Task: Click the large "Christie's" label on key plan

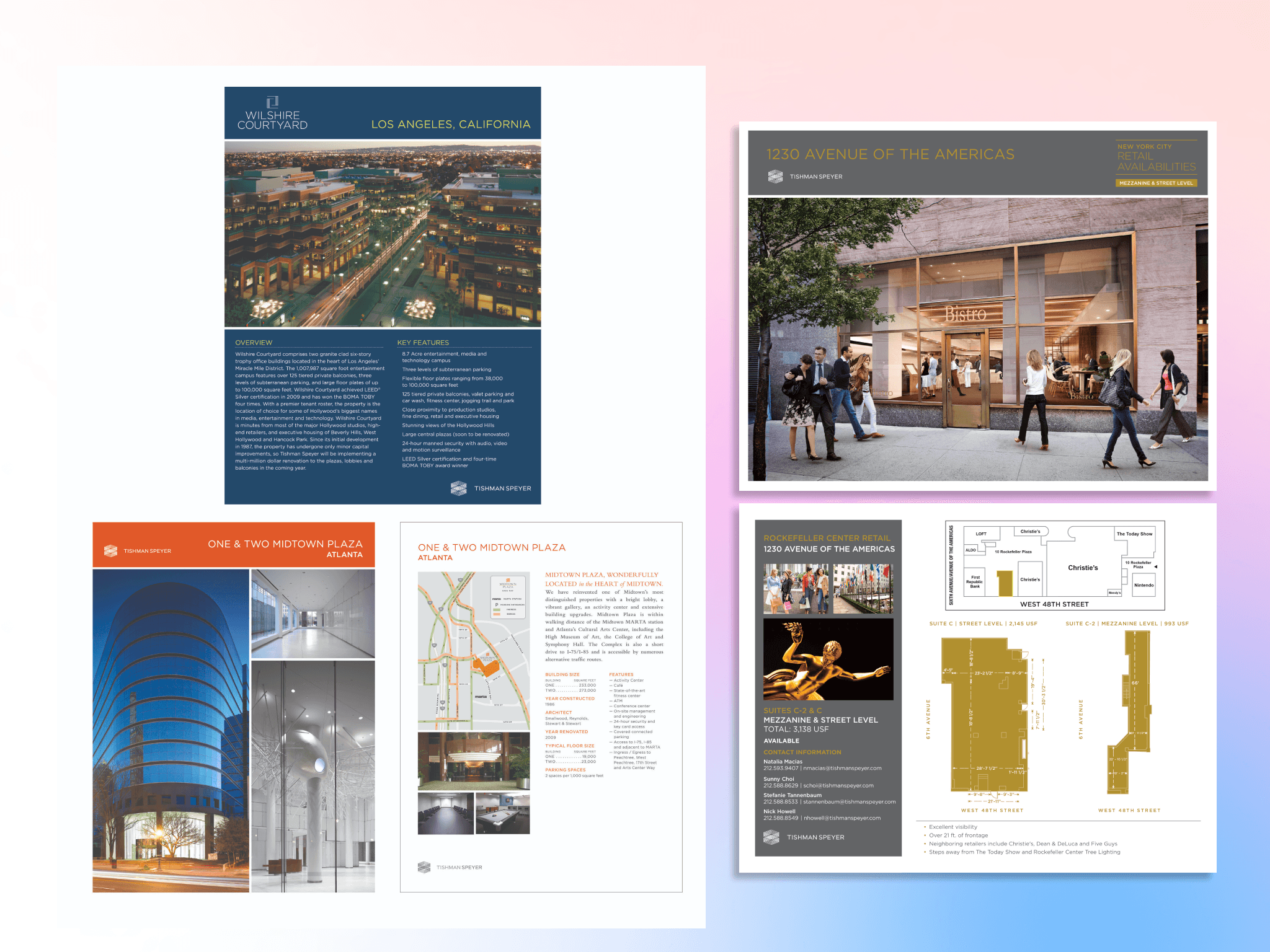Action: pos(1083,568)
